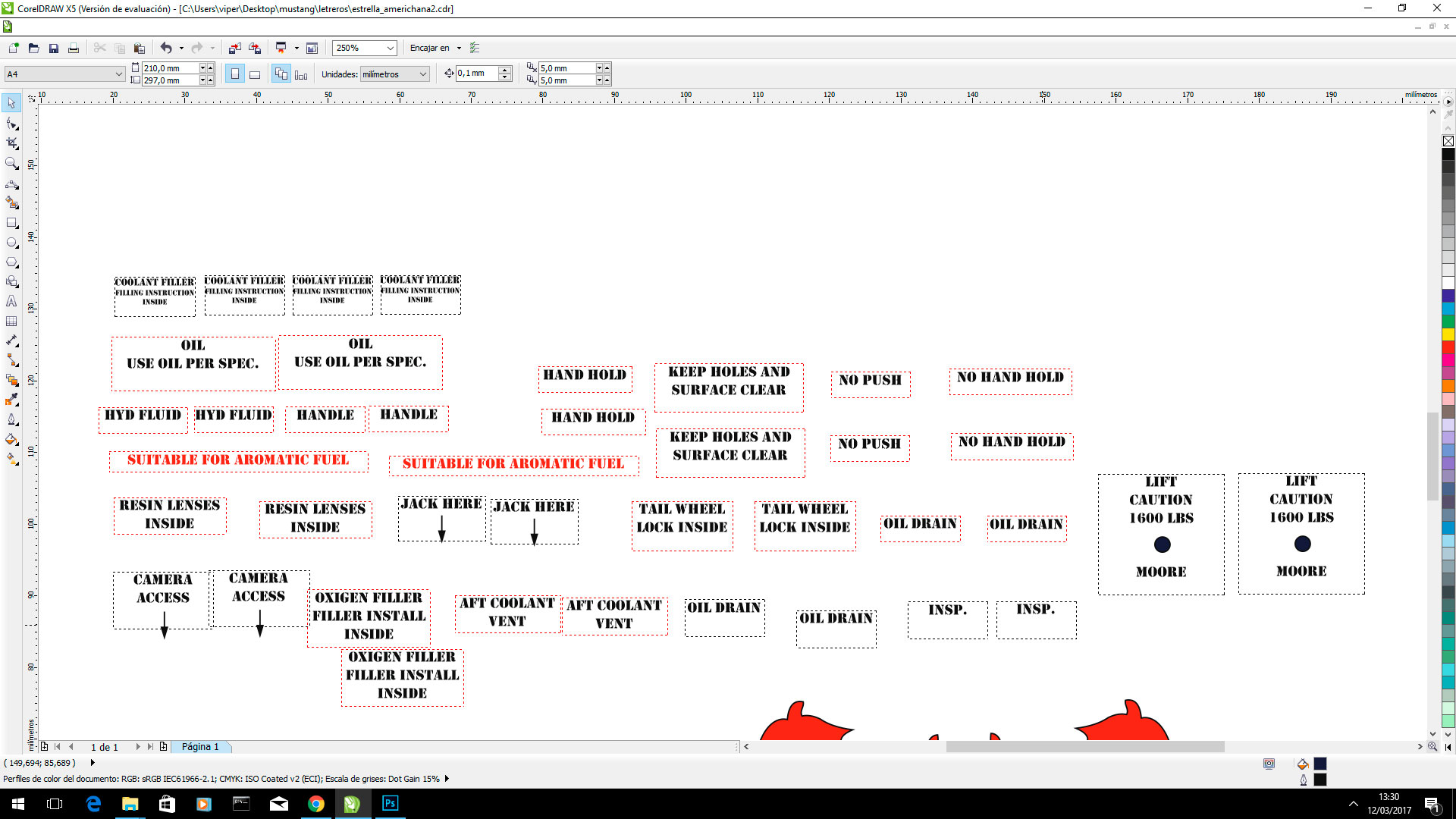Click the Undo arrow icon

[166, 48]
